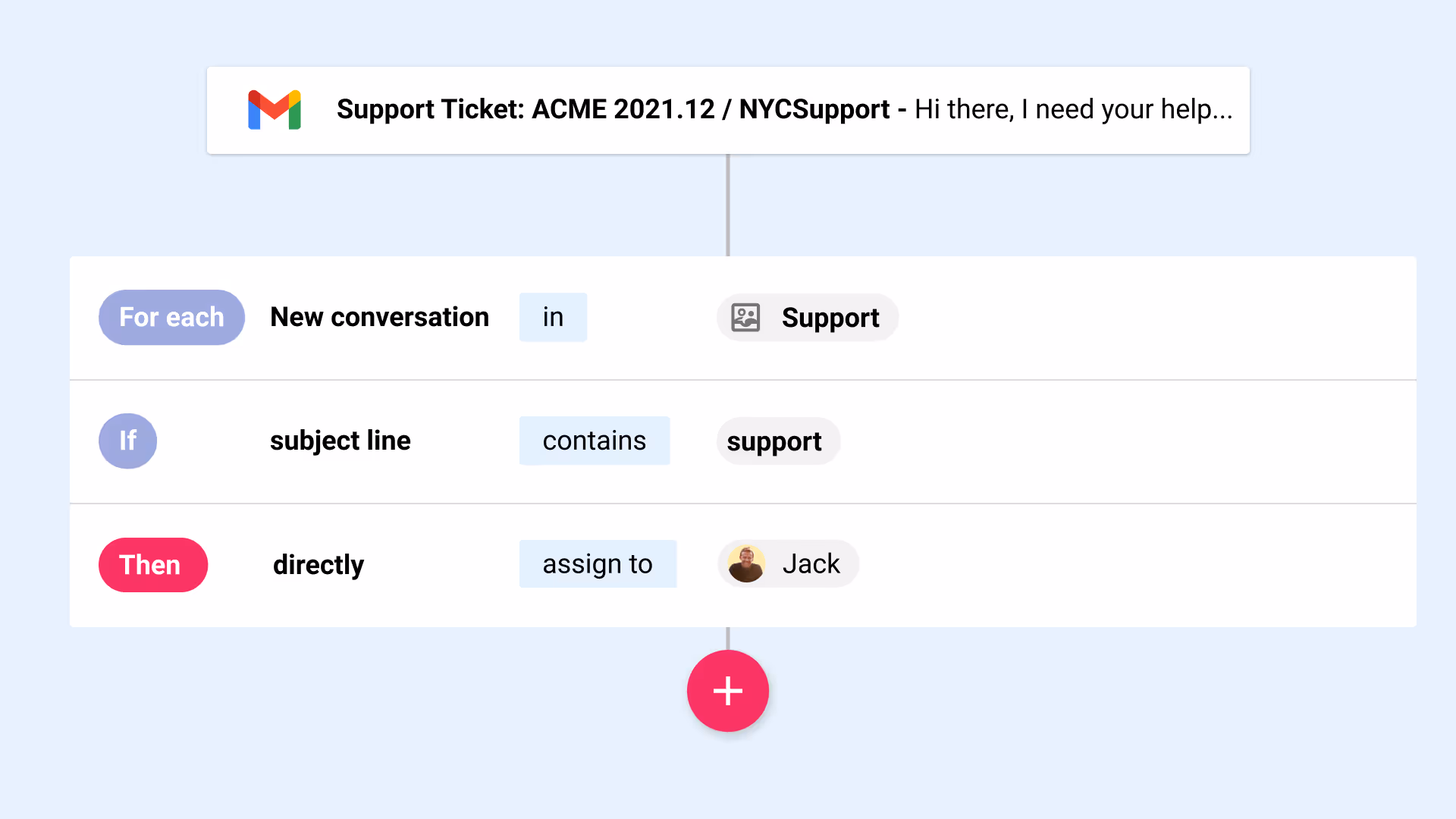Click the 'New conversation' trigger text
The height and width of the screenshot is (819, 1456).
(379, 318)
